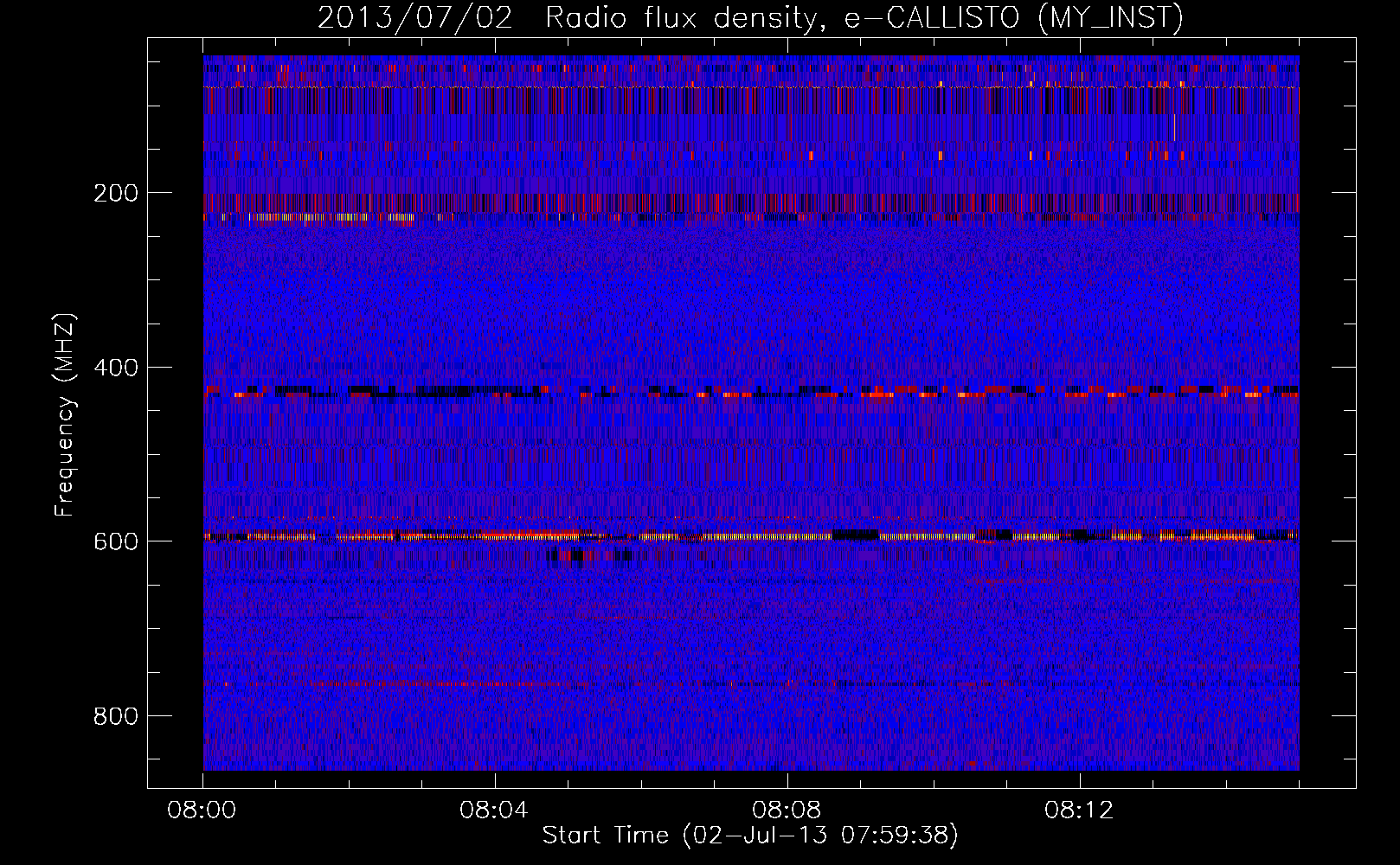Viewport: 1400px width, 865px height.
Task: Click the '08:00' time tick label
Action: pos(202,811)
